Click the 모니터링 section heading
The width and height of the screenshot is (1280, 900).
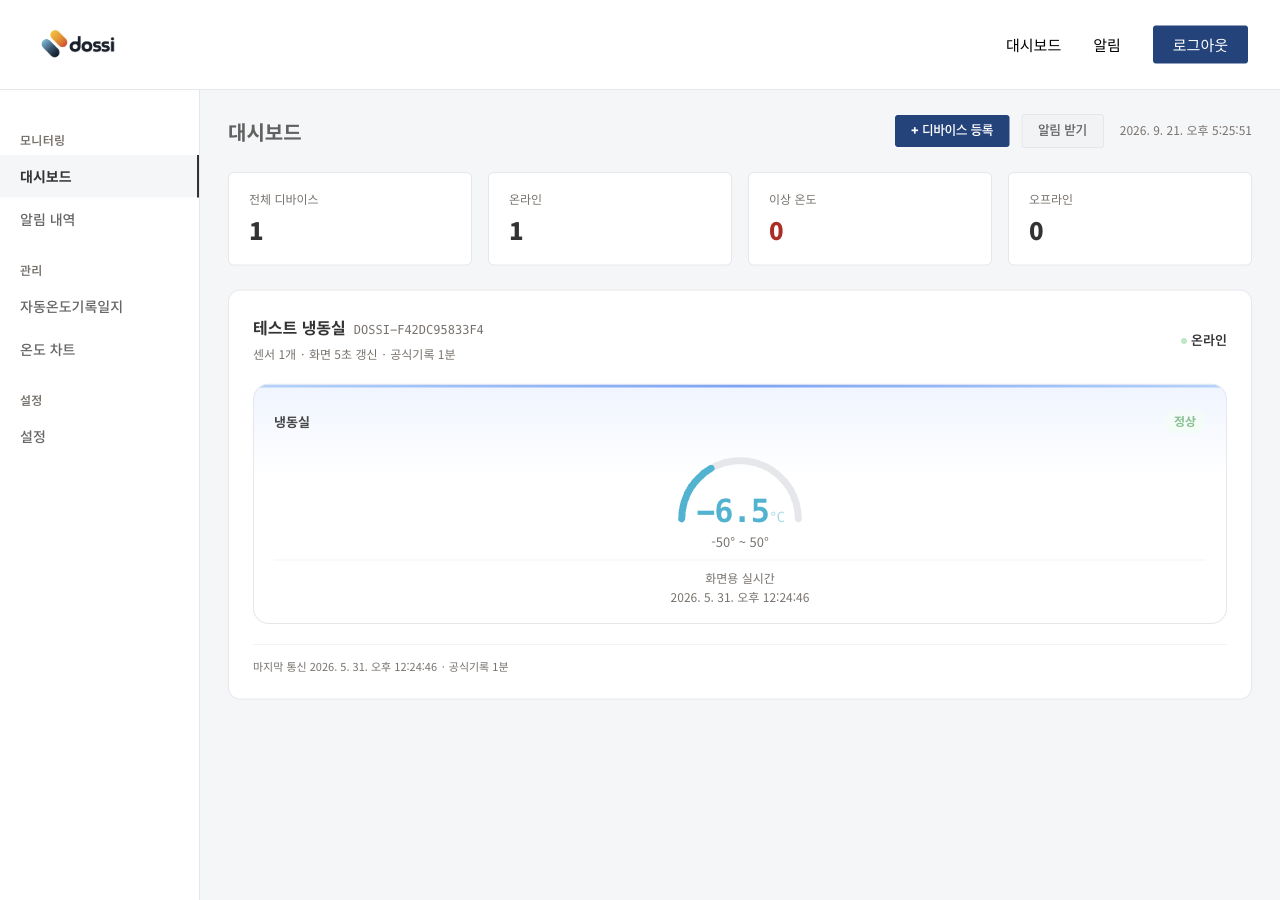coord(42,140)
